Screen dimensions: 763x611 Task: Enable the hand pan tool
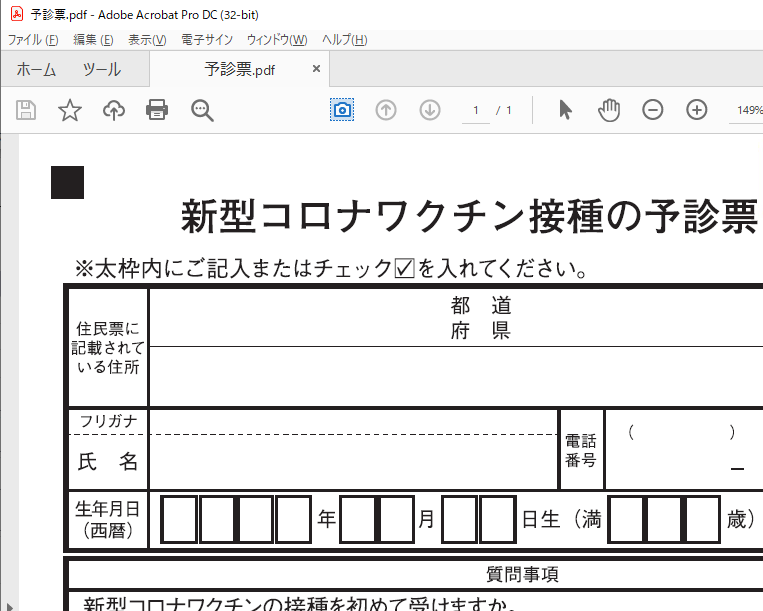tap(609, 110)
